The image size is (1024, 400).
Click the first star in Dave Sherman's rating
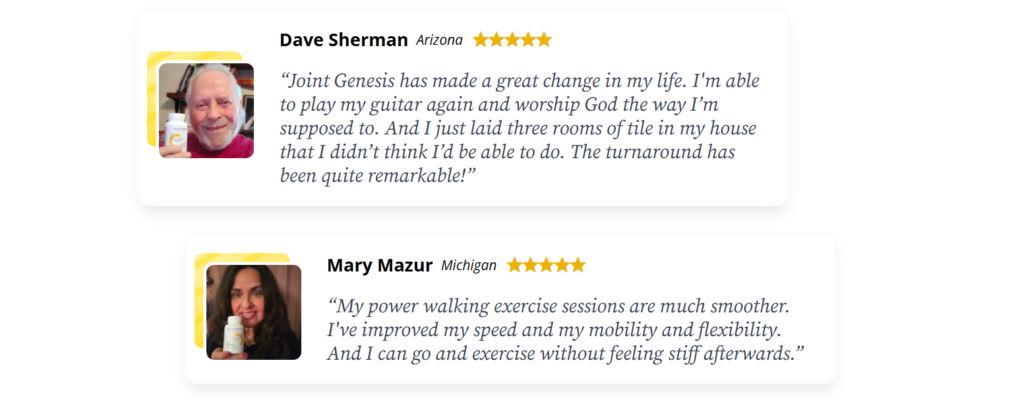(481, 40)
